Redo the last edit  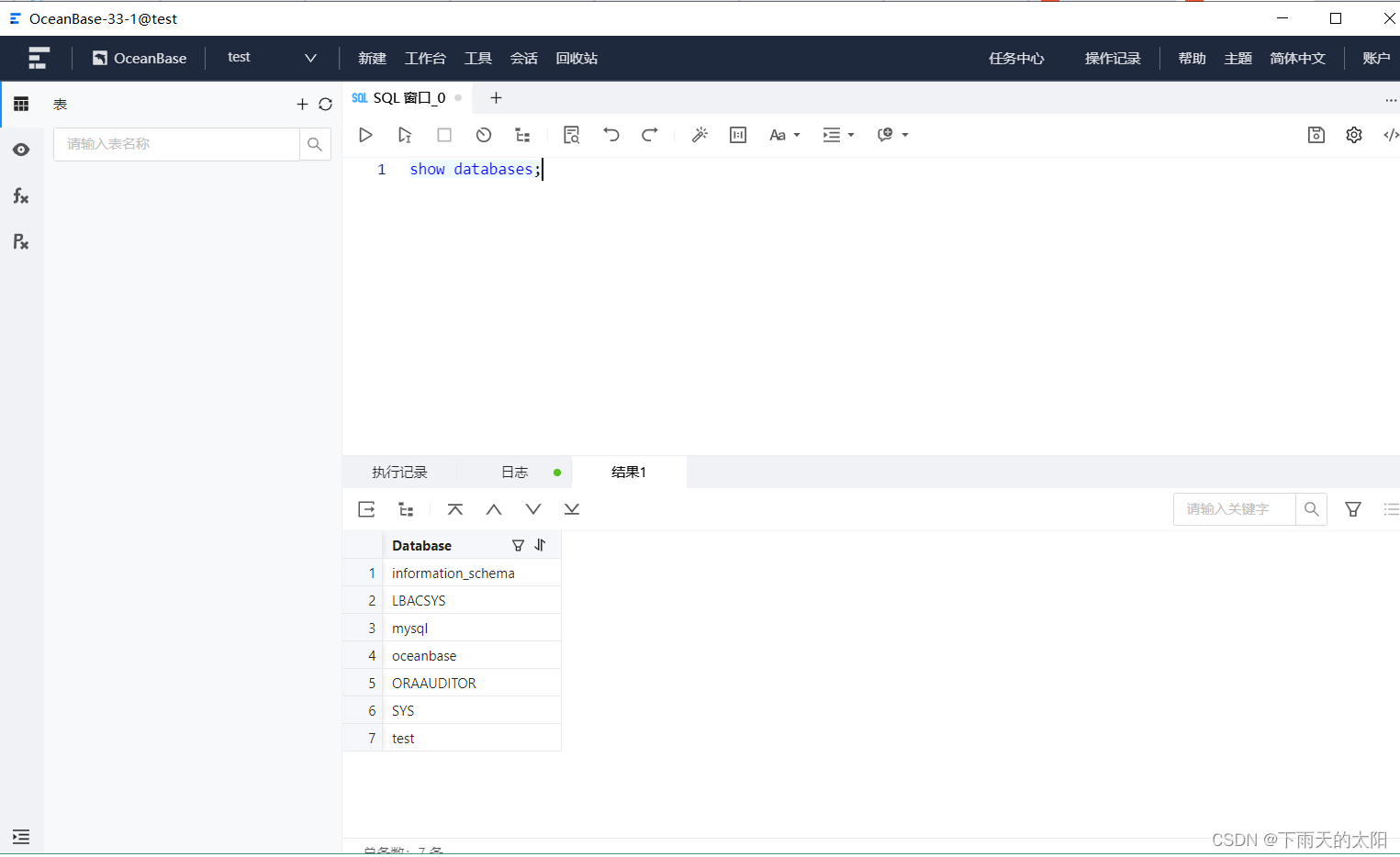[x=650, y=135]
